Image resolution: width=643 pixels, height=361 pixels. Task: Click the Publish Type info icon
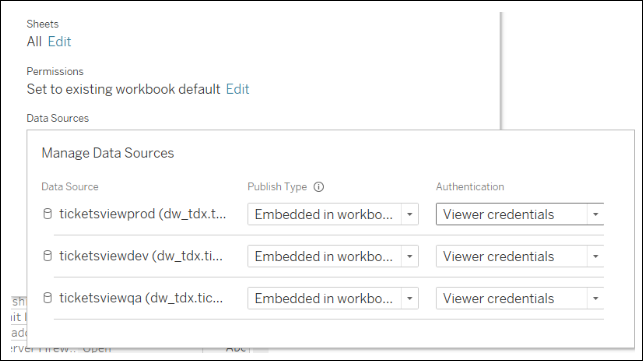tap(319, 187)
